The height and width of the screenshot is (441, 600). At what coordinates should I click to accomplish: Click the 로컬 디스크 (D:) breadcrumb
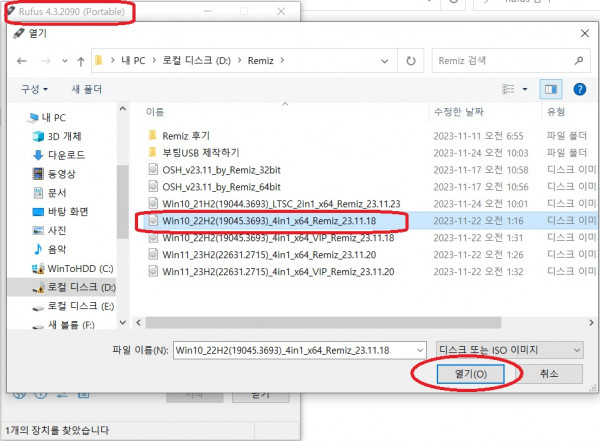click(x=196, y=60)
